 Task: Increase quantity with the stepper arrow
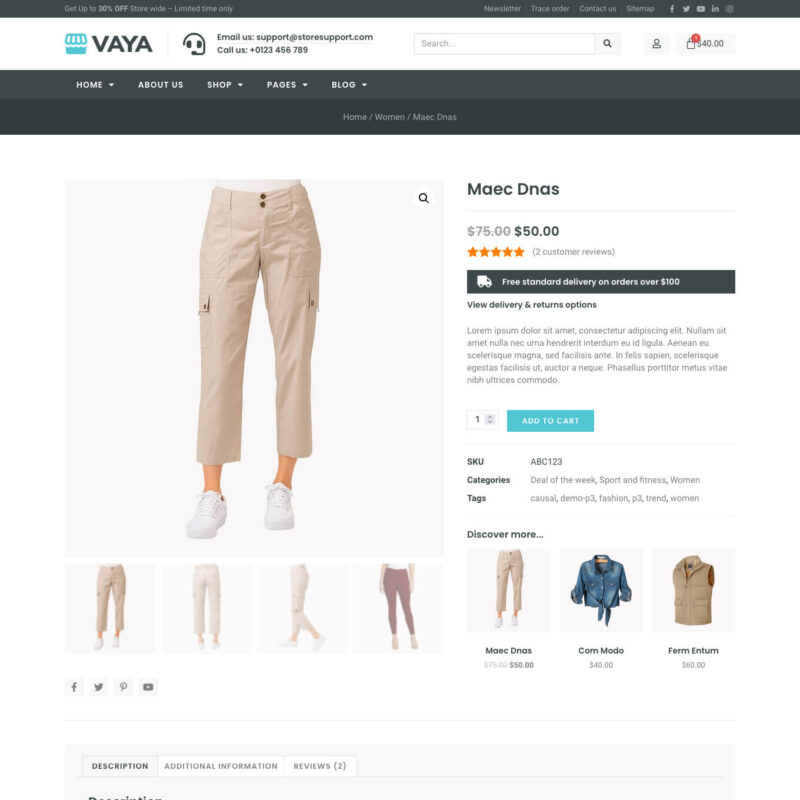pyautogui.click(x=490, y=416)
